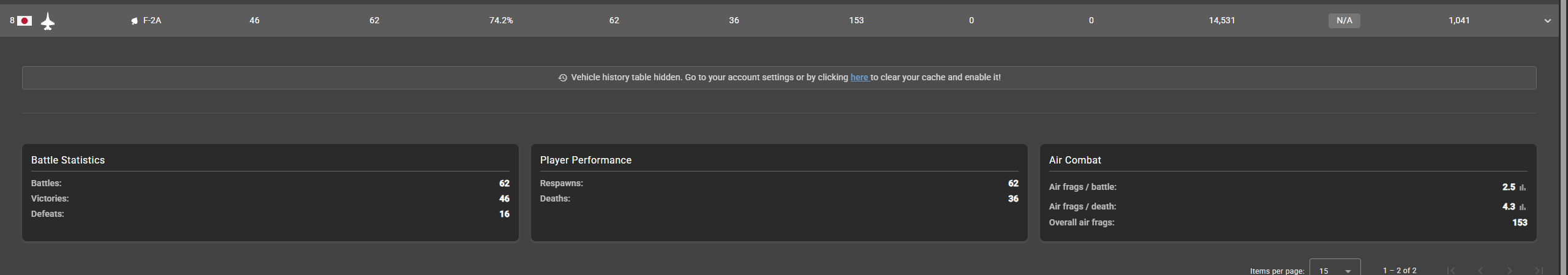The image size is (1568, 275).
Task: Click the "here" link to clear cache
Action: coord(859,77)
